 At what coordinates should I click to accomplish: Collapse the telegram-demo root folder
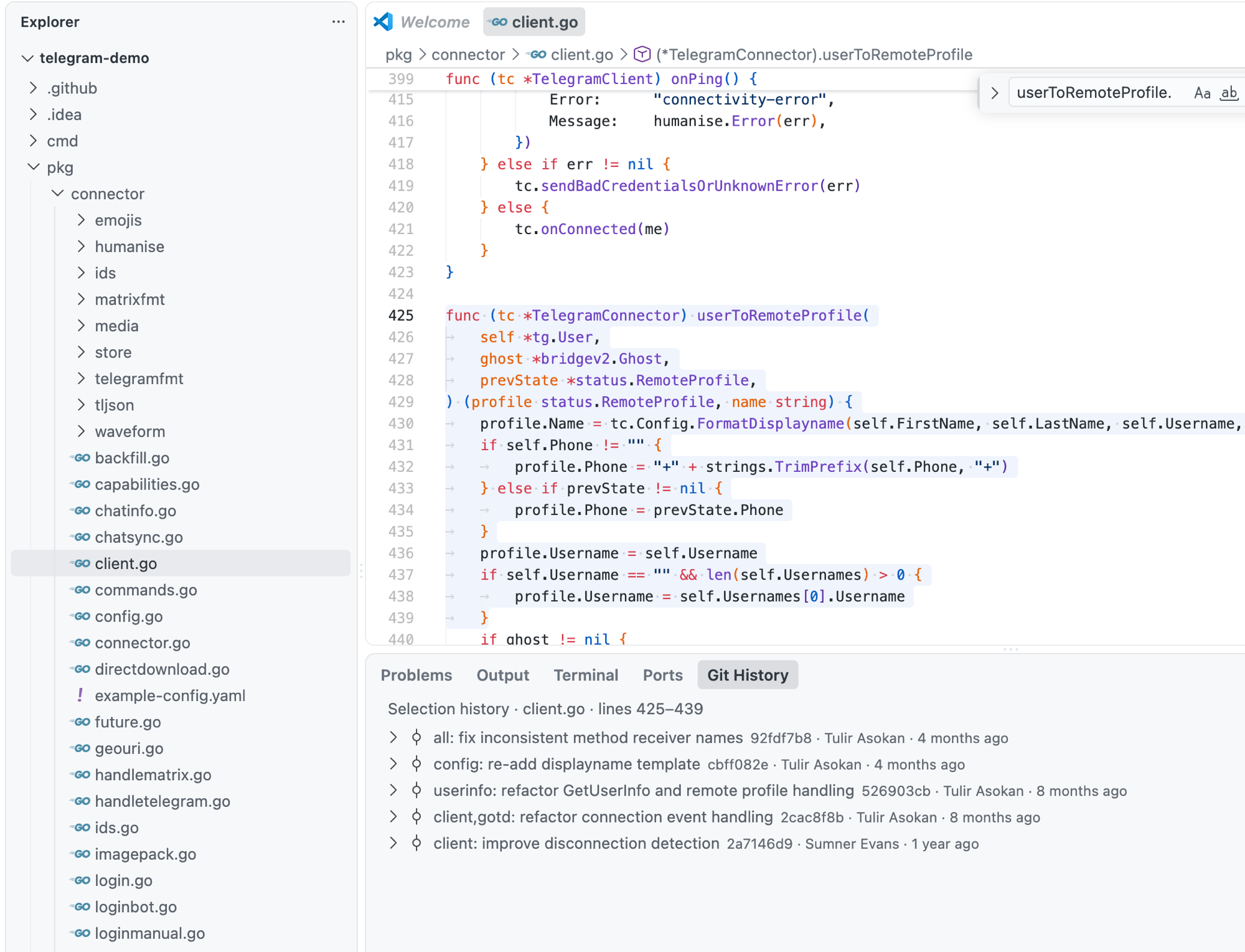point(27,58)
